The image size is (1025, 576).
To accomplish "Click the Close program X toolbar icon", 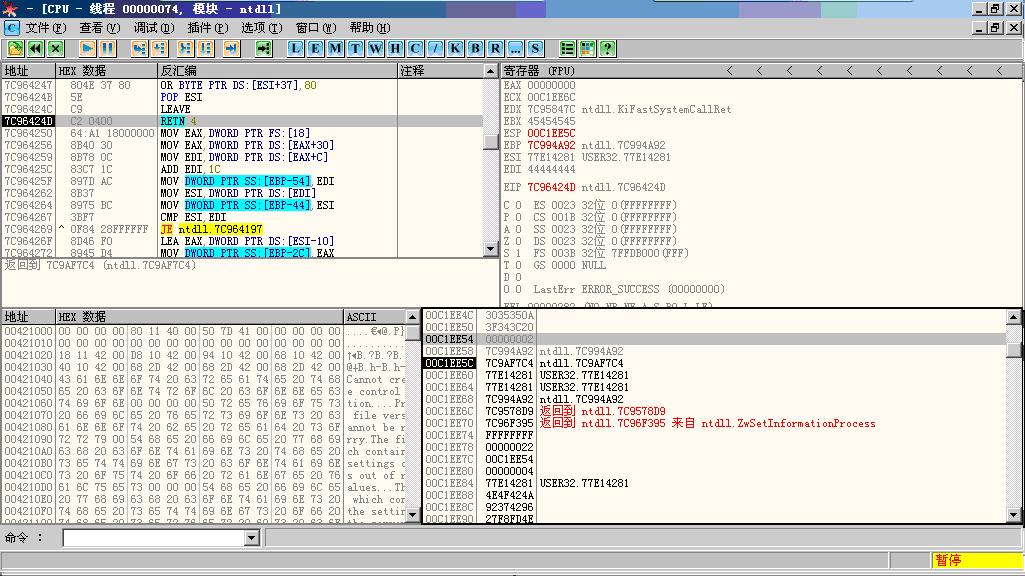I will click(x=56, y=48).
